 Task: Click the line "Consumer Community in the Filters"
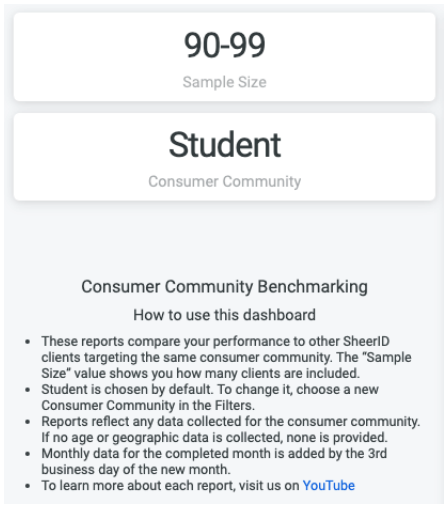coord(148,405)
